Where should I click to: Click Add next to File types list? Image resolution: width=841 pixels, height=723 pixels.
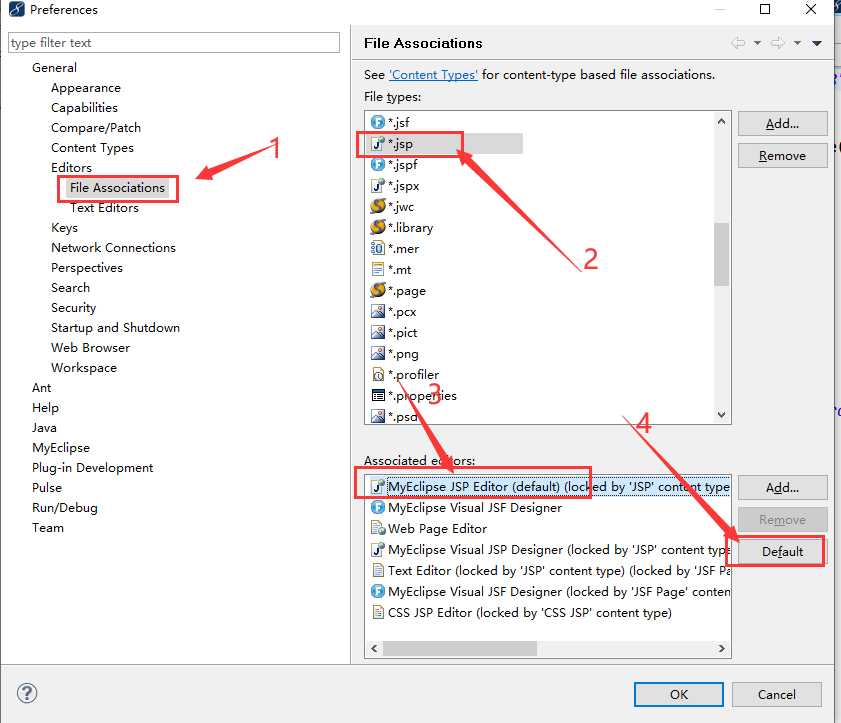click(783, 124)
